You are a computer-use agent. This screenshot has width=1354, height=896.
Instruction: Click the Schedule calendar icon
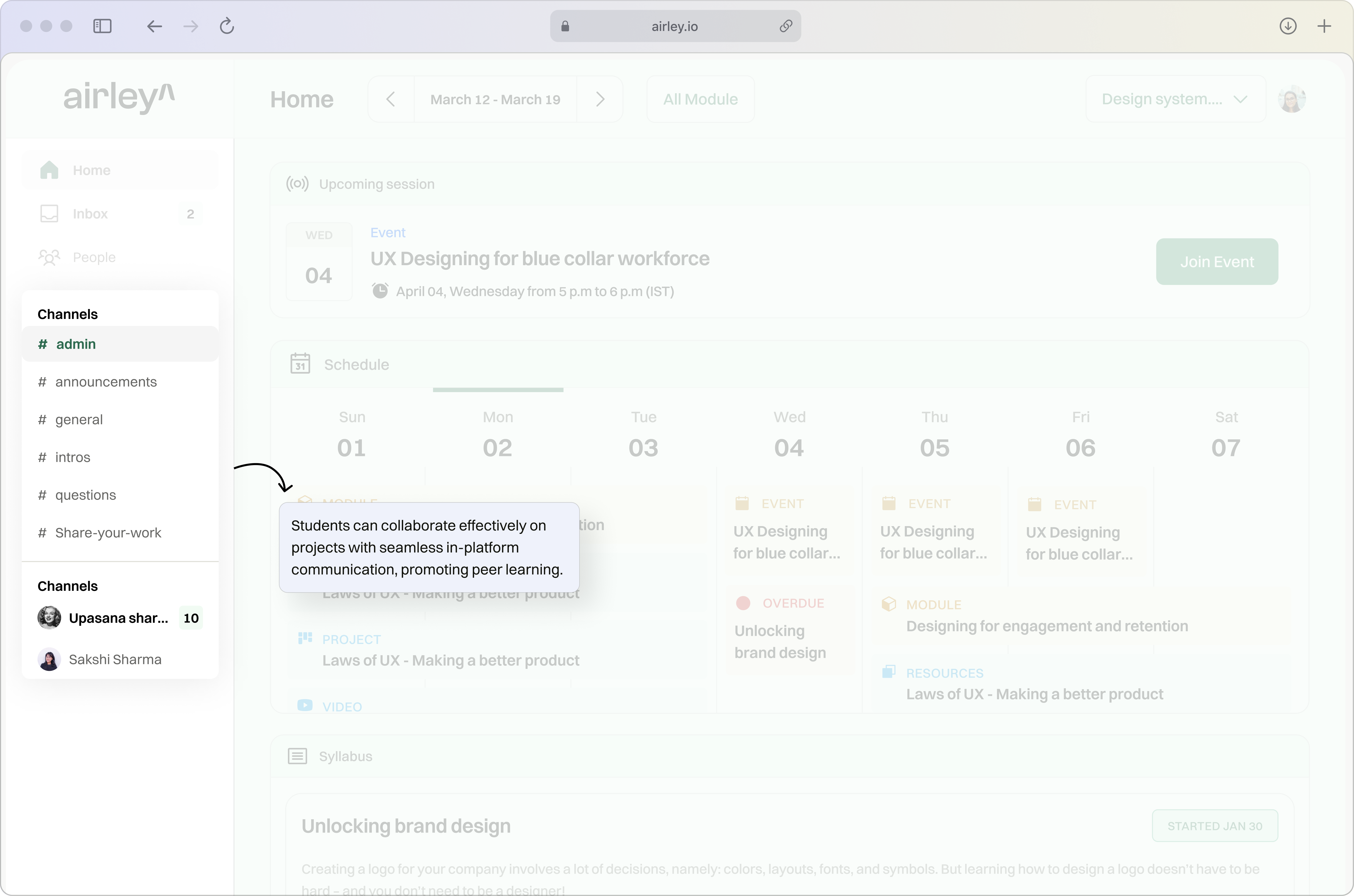300,364
